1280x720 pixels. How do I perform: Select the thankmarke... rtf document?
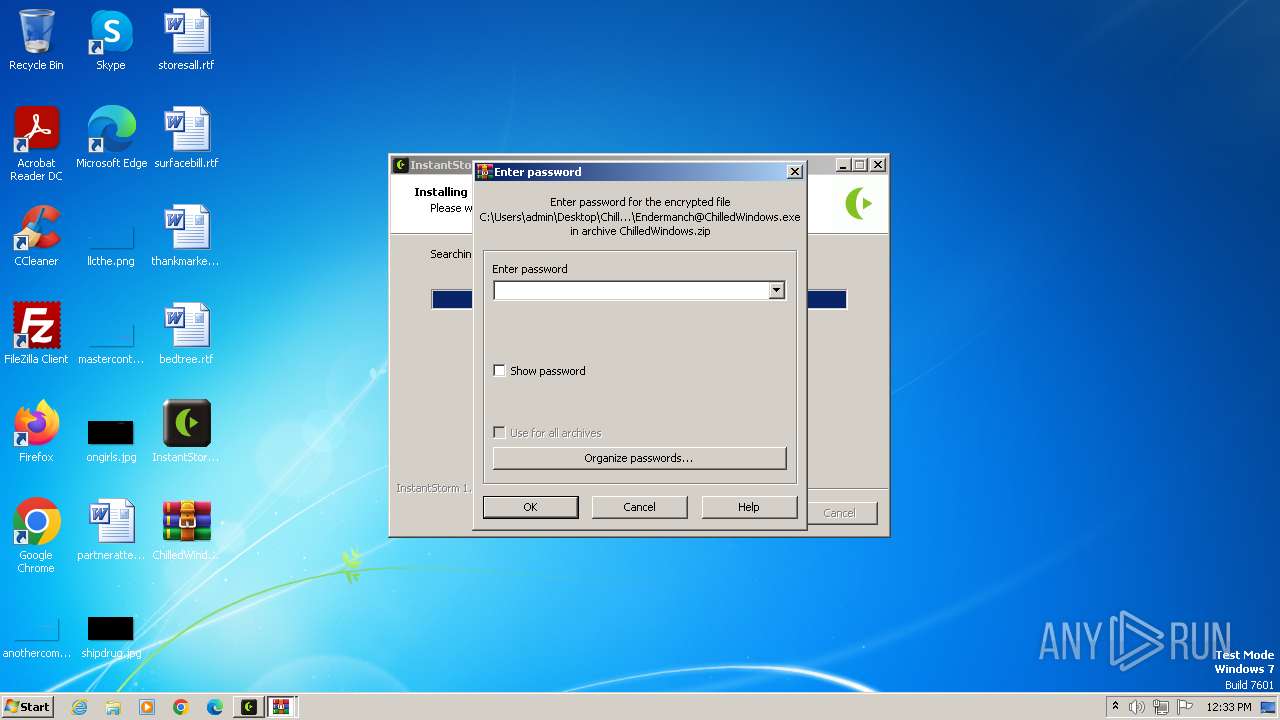(x=186, y=236)
